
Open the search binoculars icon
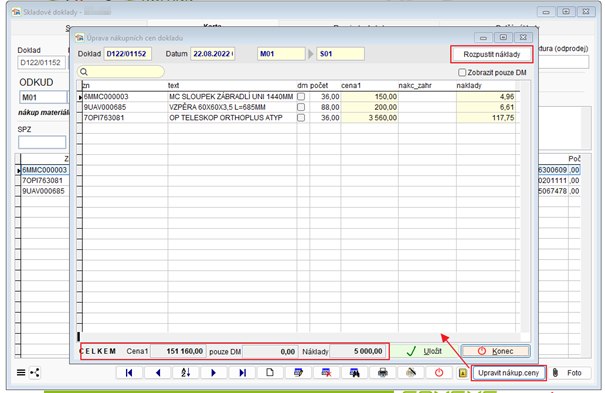coord(355,373)
